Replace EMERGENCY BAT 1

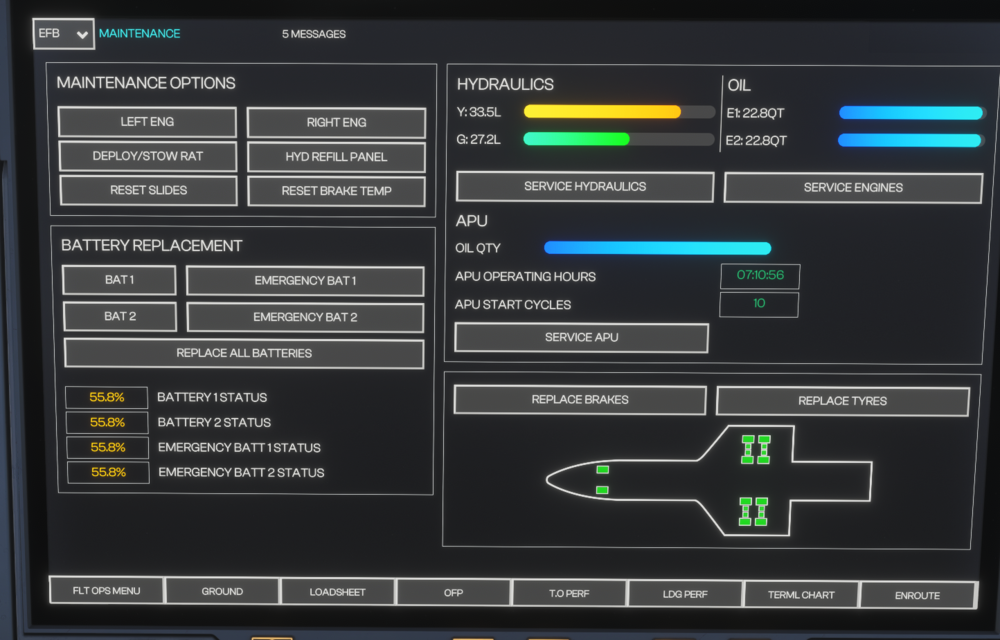click(305, 281)
